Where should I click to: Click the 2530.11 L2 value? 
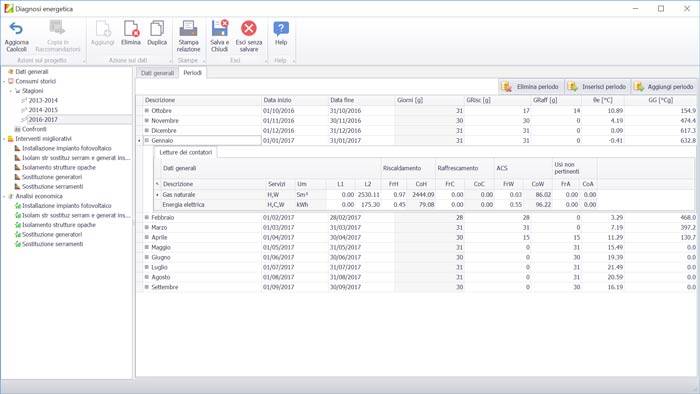point(368,195)
